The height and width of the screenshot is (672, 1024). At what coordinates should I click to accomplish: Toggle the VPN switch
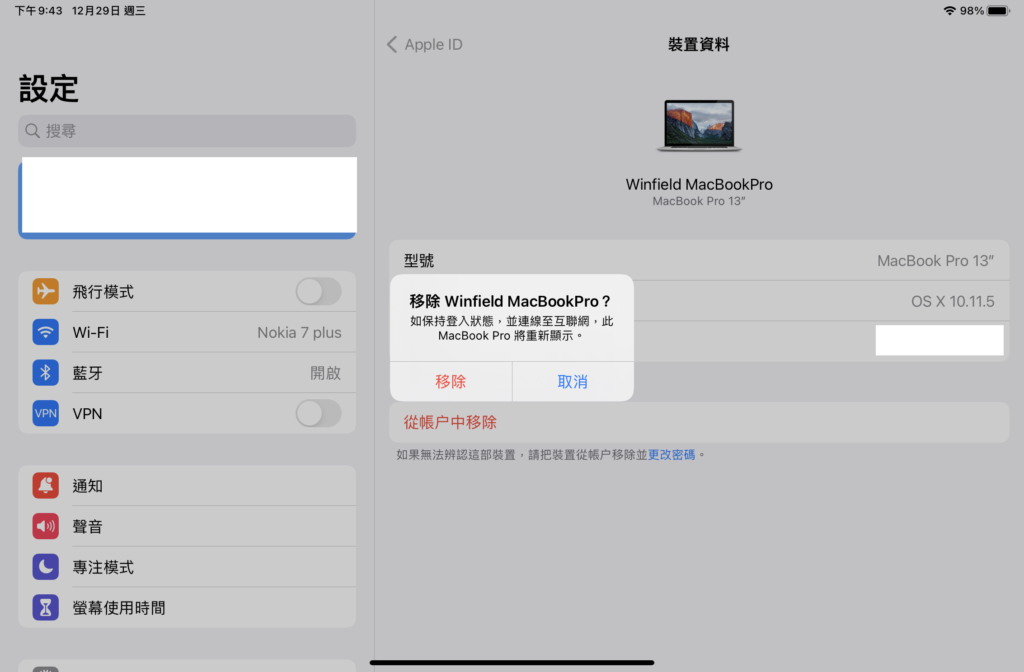[318, 413]
